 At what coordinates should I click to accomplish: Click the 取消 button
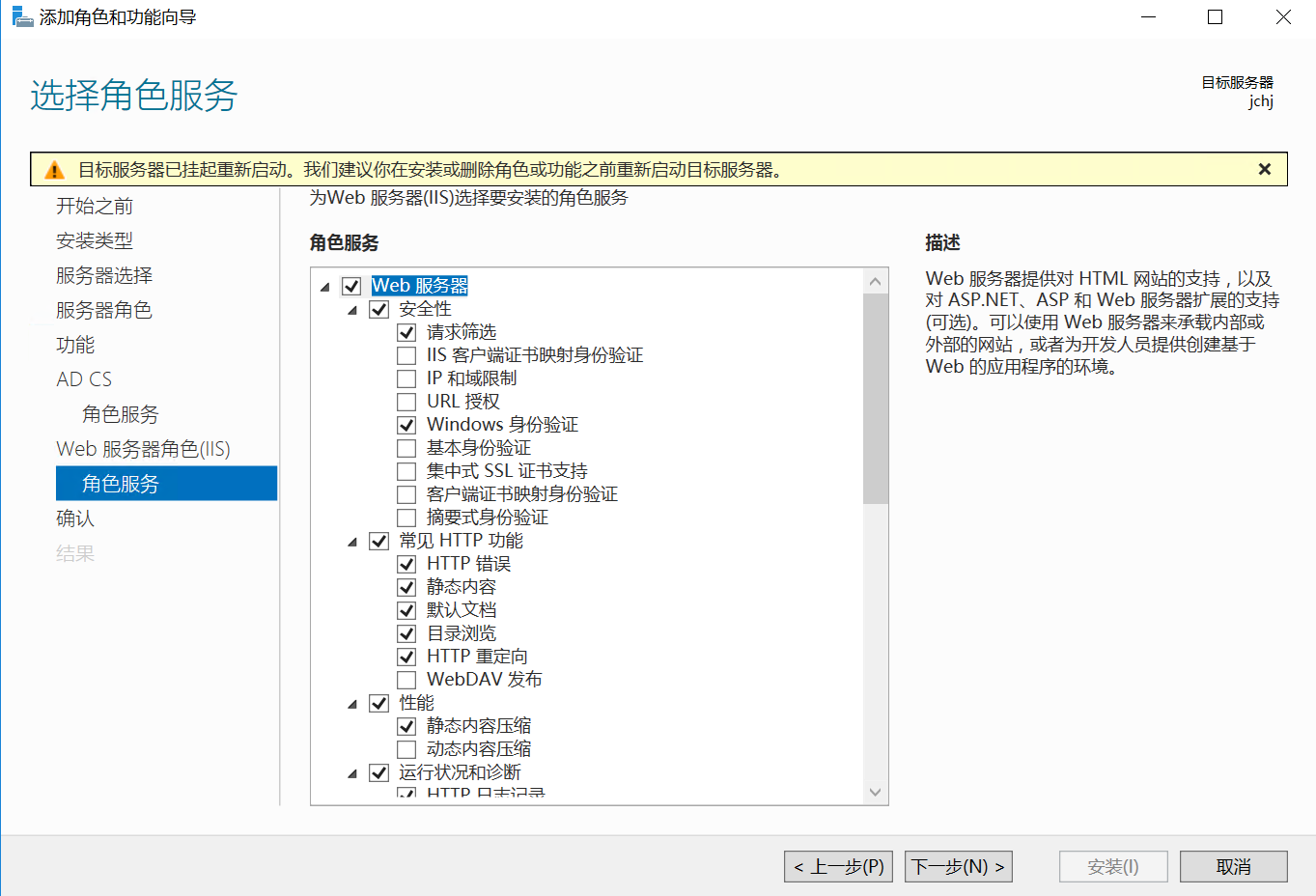pos(1234,867)
